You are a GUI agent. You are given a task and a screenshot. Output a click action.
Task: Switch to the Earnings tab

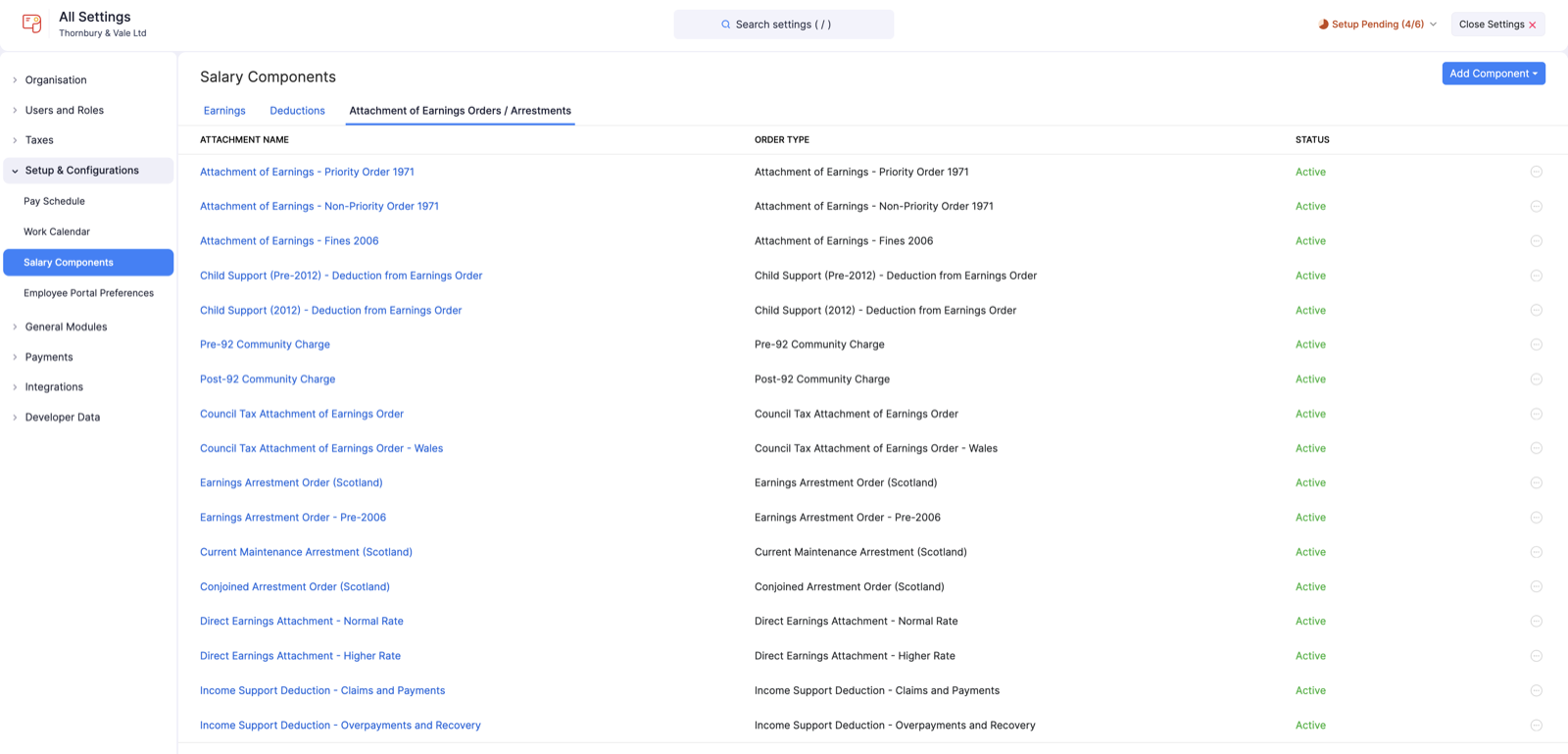224,111
